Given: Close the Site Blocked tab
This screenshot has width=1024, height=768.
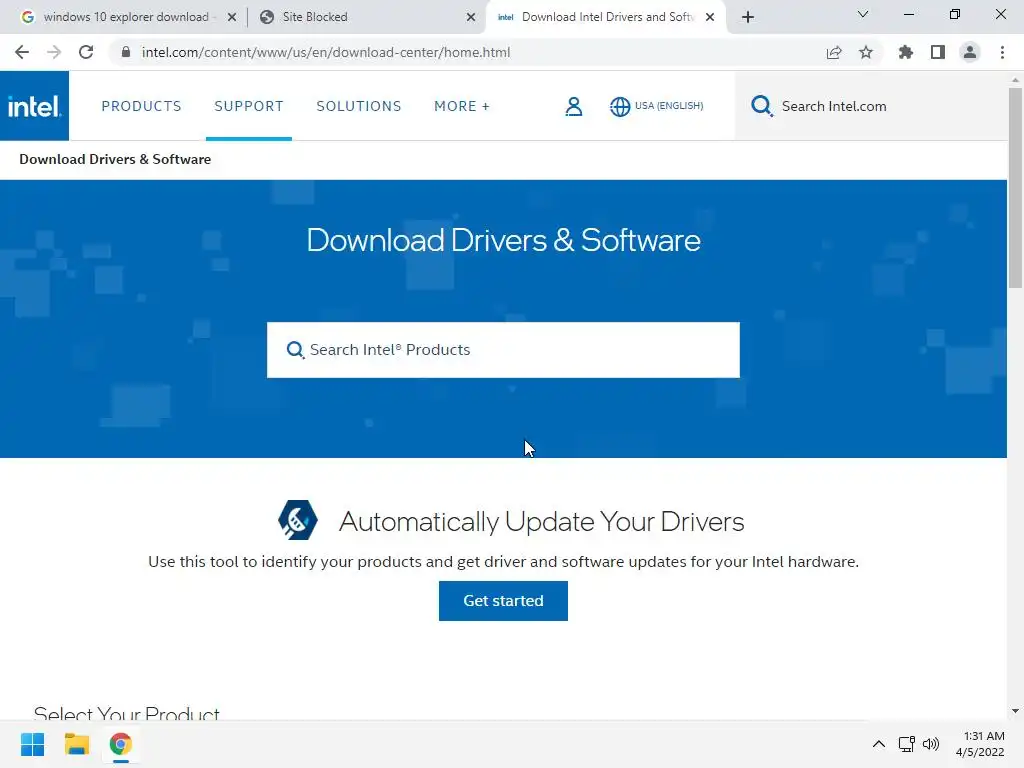Looking at the screenshot, I should [471, 17].
